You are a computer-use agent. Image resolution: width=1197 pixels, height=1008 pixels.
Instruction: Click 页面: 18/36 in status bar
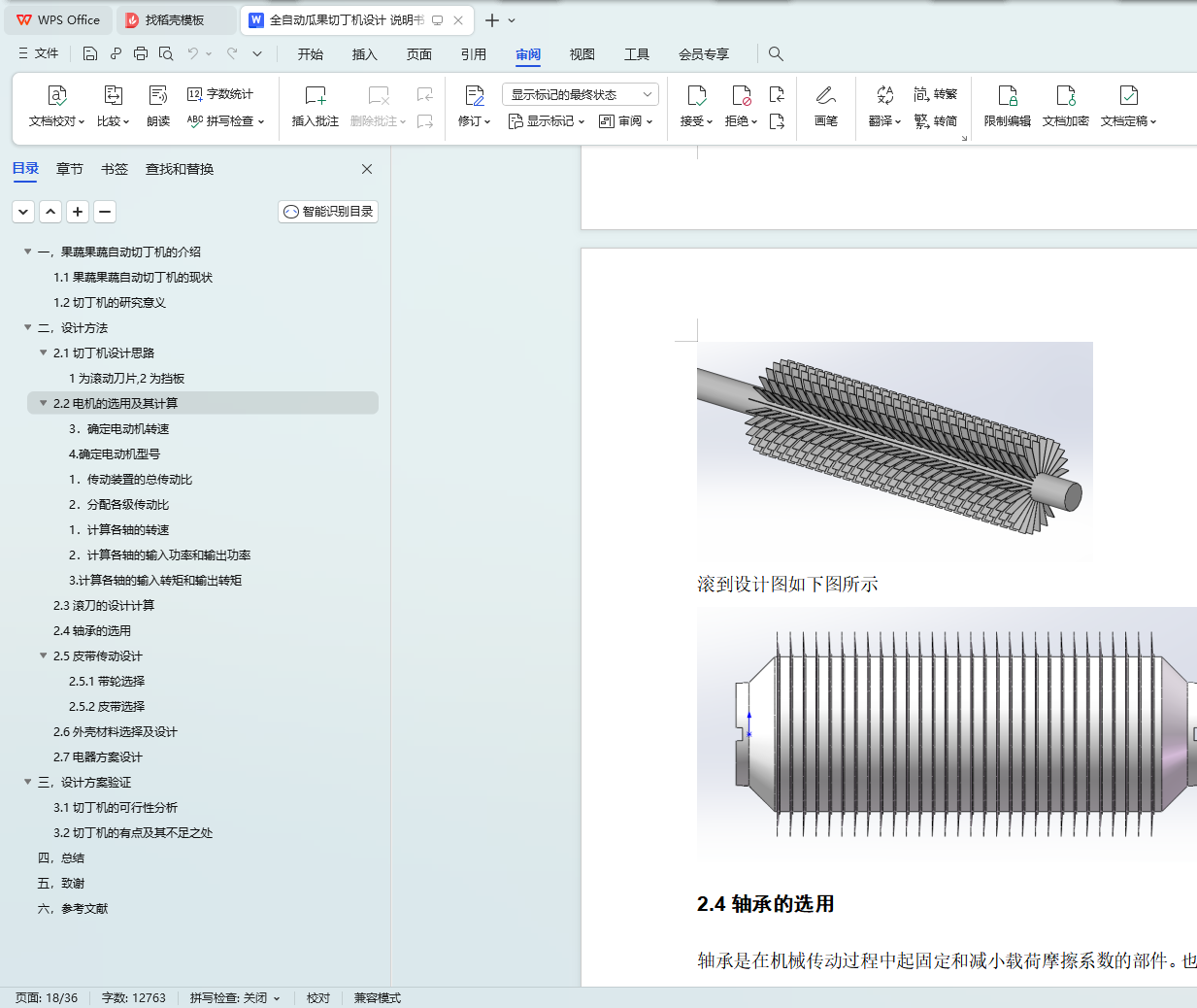tap(47, 997)
